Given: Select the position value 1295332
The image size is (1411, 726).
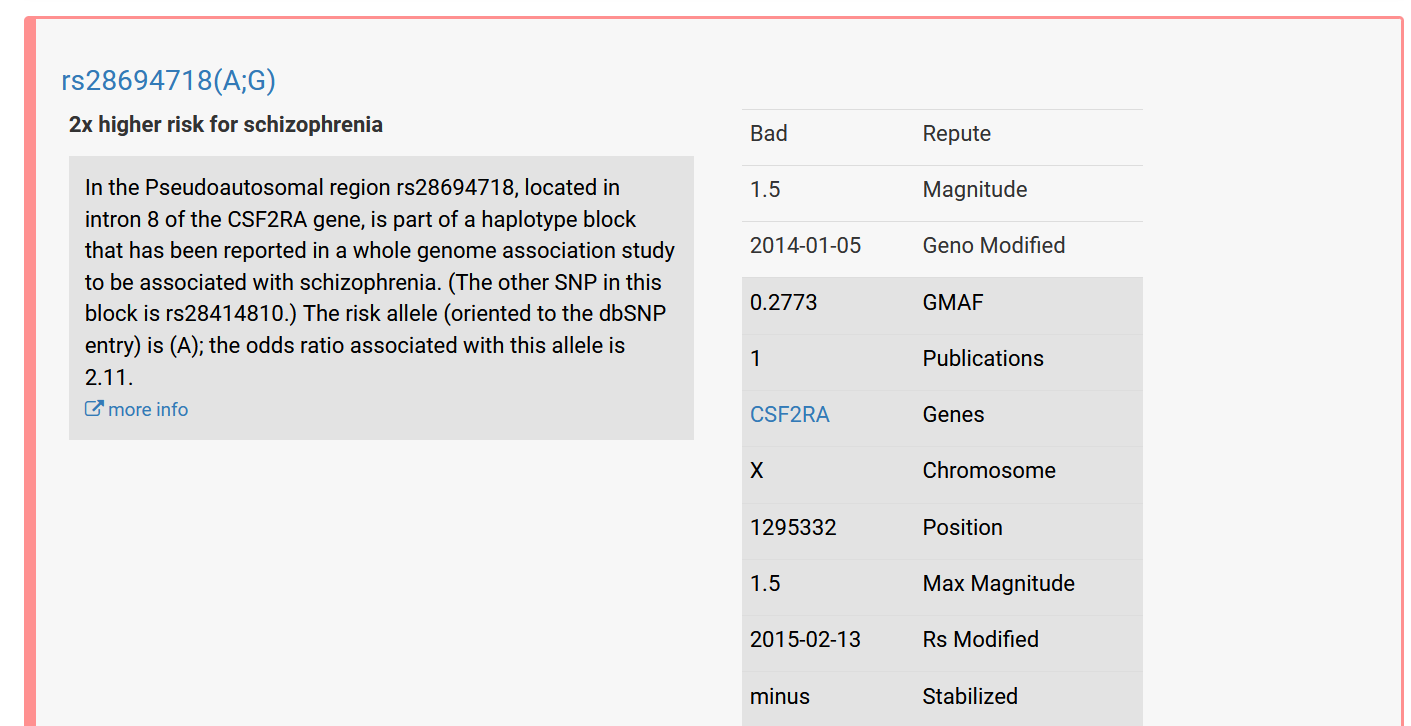Looking at the screenshot, I should pos(793,528).
